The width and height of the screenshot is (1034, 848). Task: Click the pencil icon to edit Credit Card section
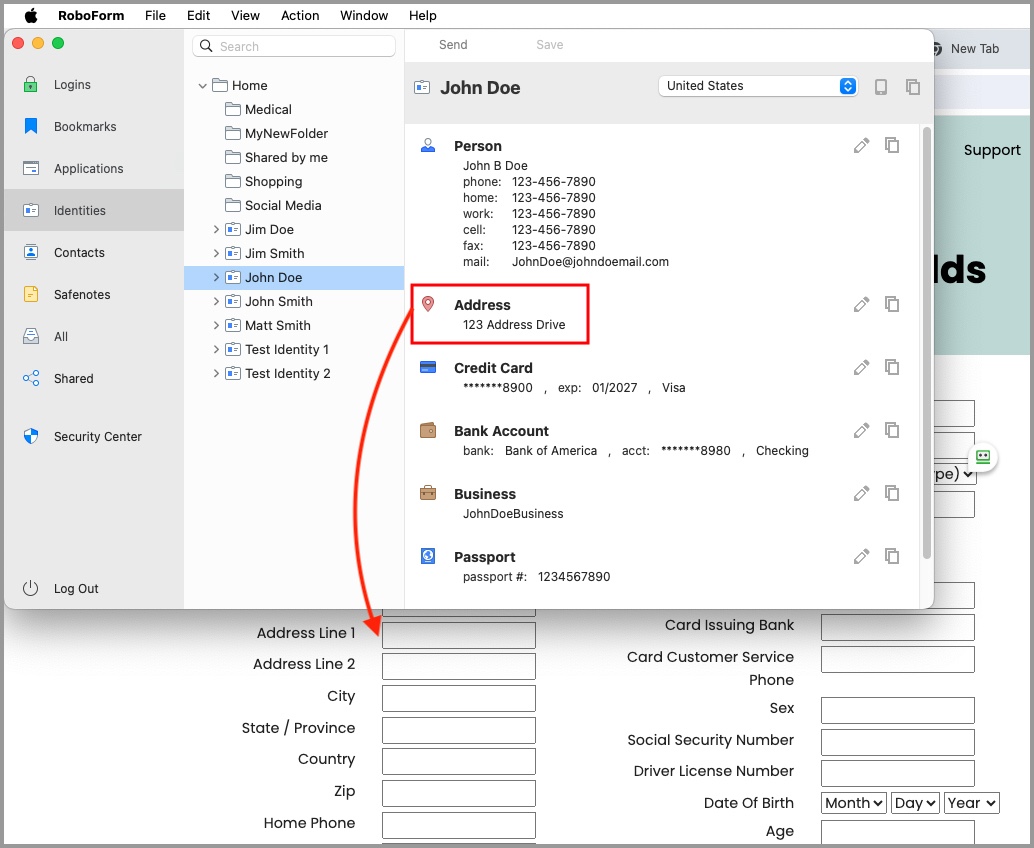(x=861, y=367)
